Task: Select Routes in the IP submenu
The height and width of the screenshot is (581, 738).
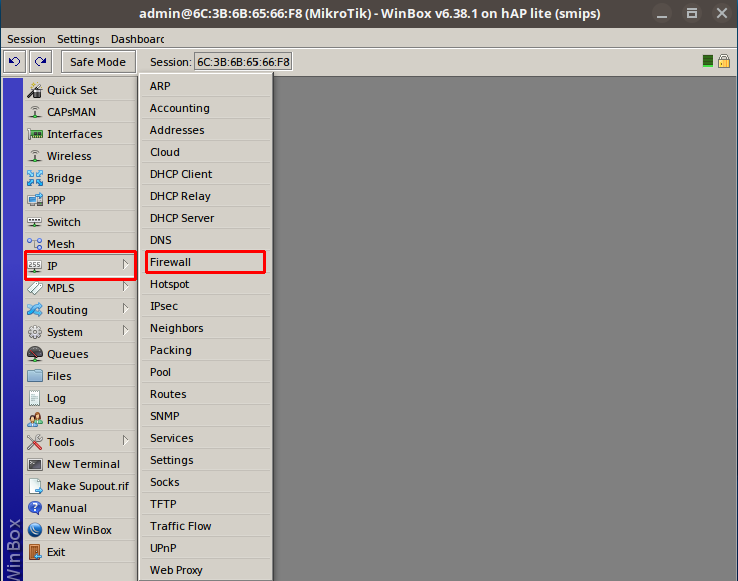Action: coord(206,394)
